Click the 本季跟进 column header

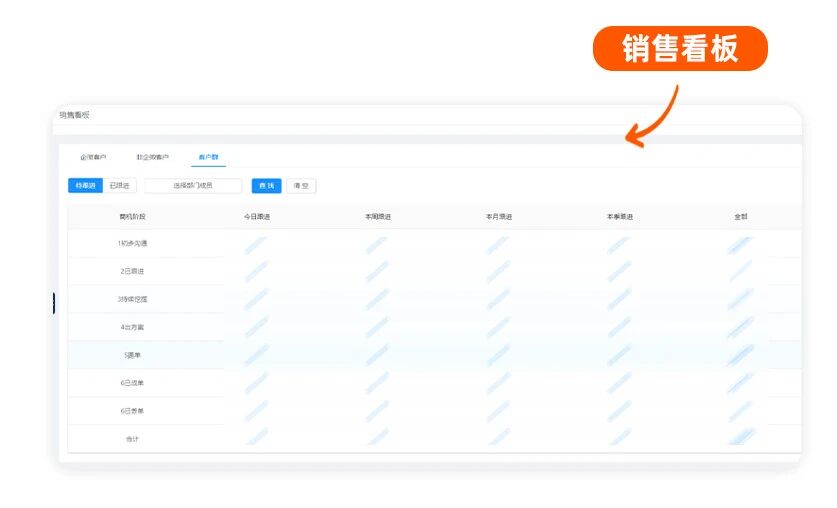619,217
